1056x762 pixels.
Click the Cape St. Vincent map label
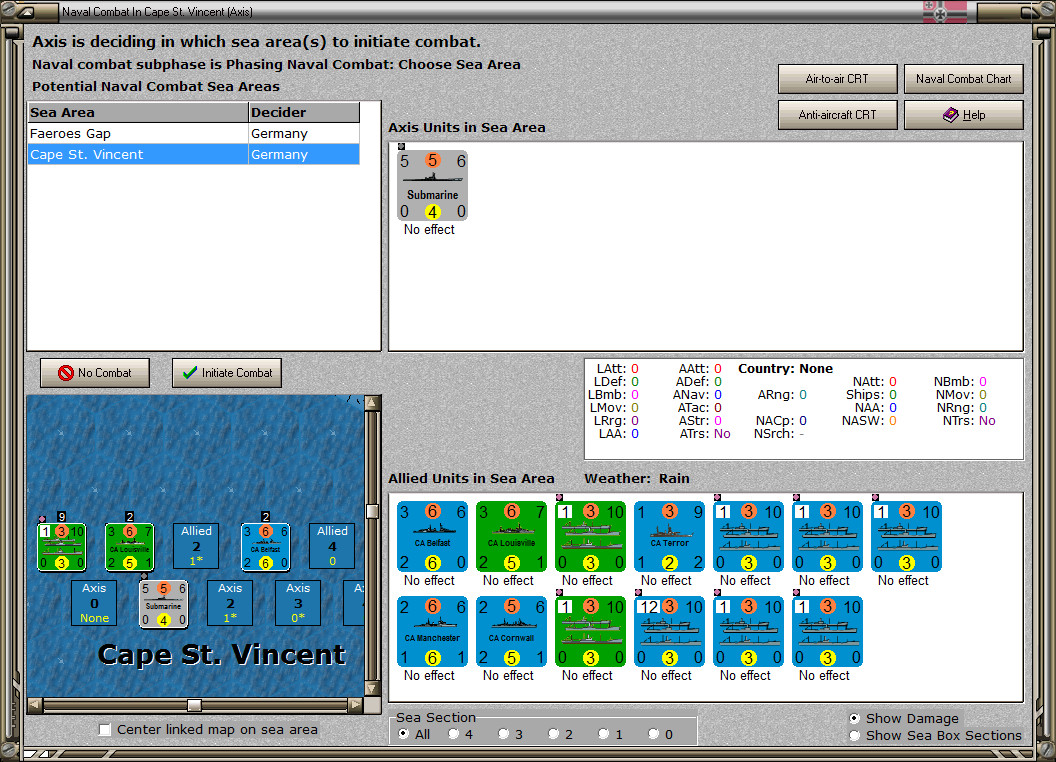coord(222,654)
